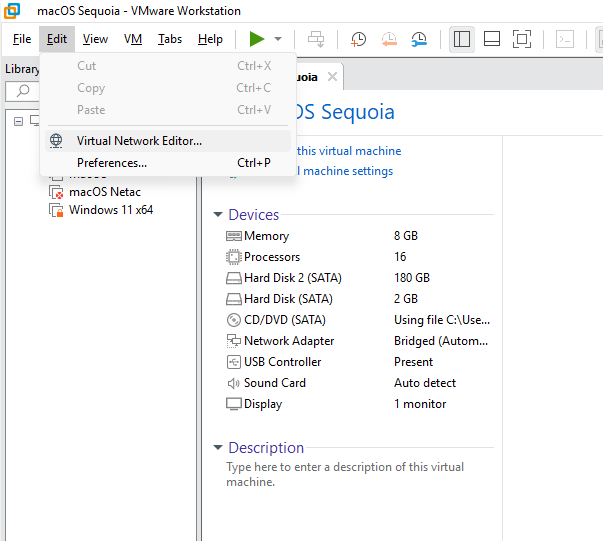Click the Take Snapshot clock icon
The image size is (603, 541).
pos(358,39)
